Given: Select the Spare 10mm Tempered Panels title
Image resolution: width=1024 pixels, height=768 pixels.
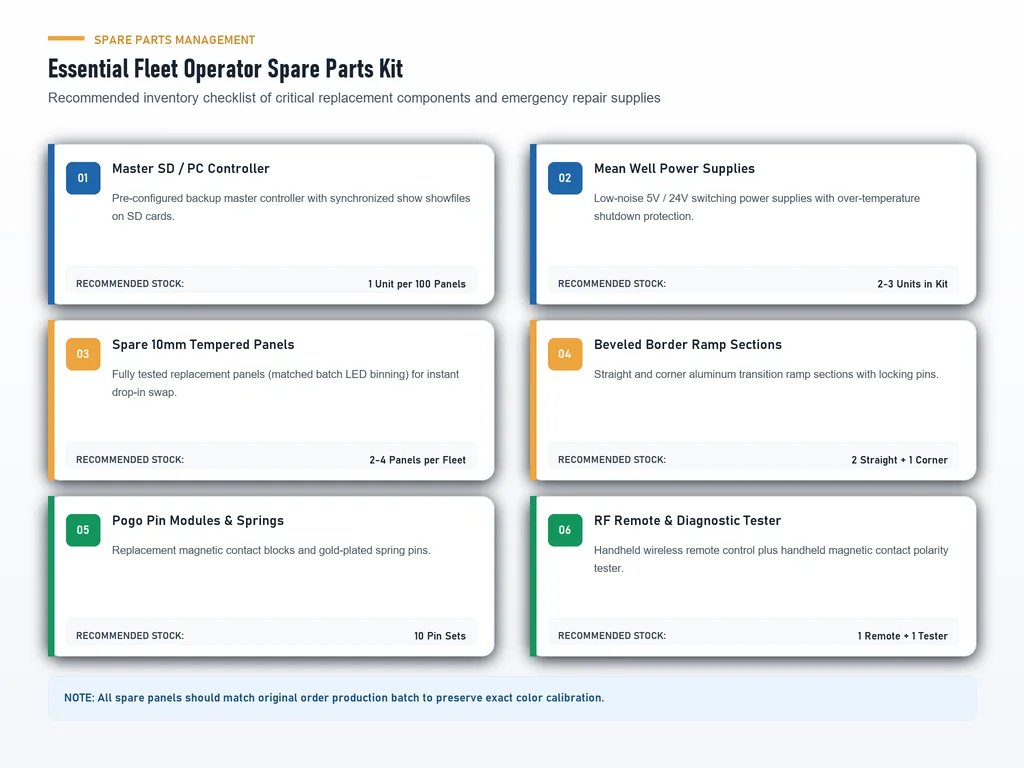Looking at the screenshot, I should point(203,344).
